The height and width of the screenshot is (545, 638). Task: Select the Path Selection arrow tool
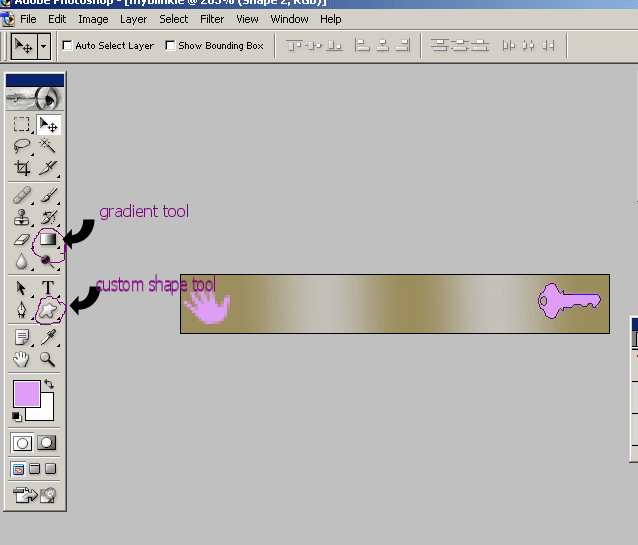22,288
